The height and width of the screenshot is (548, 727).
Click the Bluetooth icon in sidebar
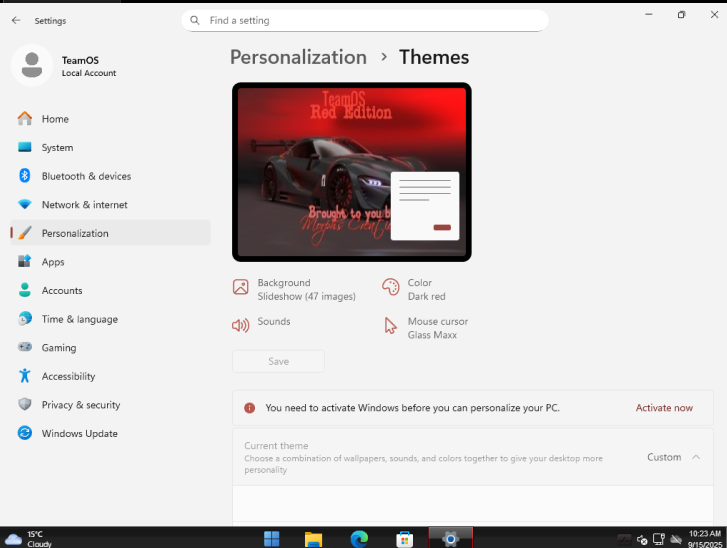(x=25, y=176)
